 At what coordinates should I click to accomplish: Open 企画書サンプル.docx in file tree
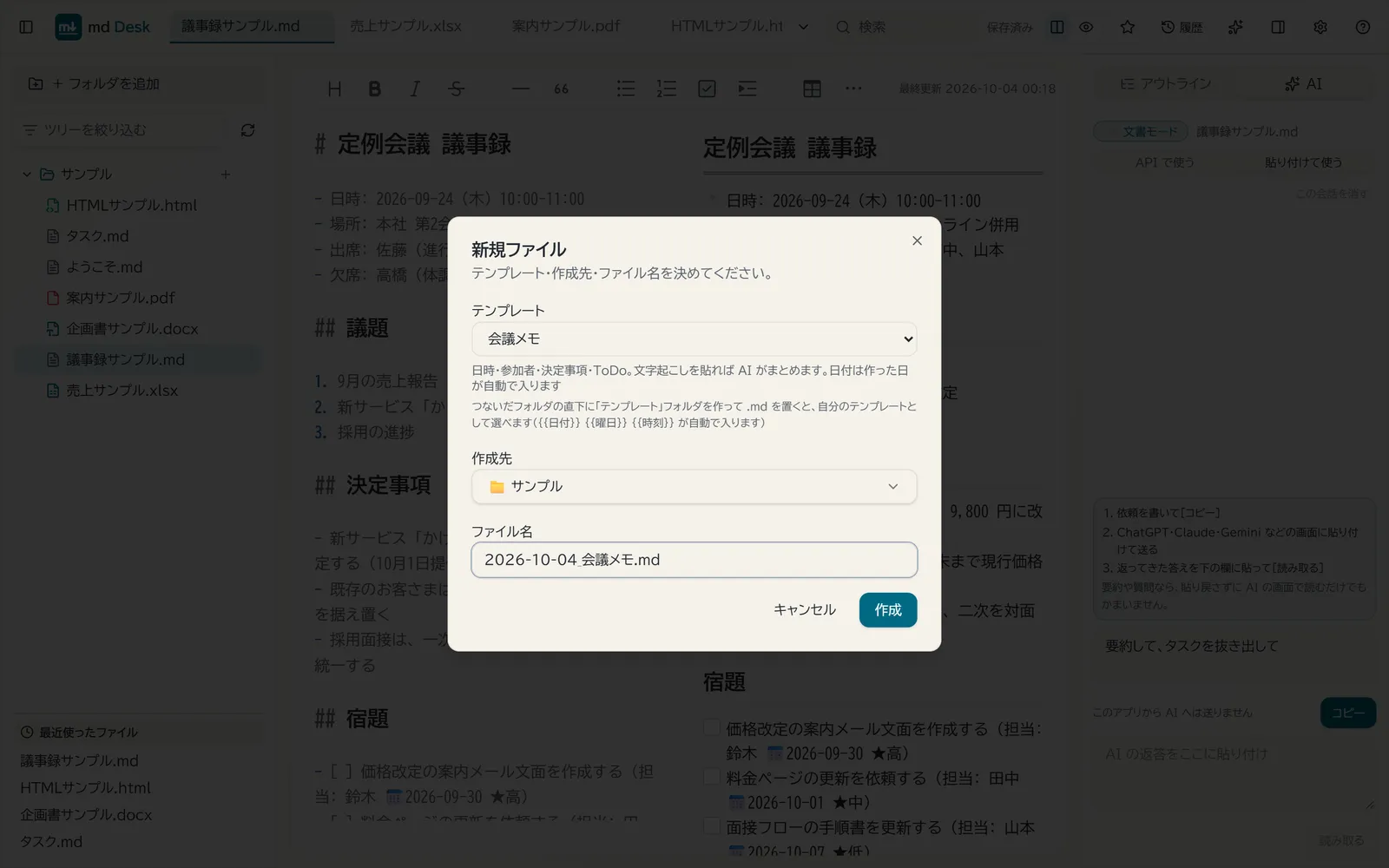132,329
